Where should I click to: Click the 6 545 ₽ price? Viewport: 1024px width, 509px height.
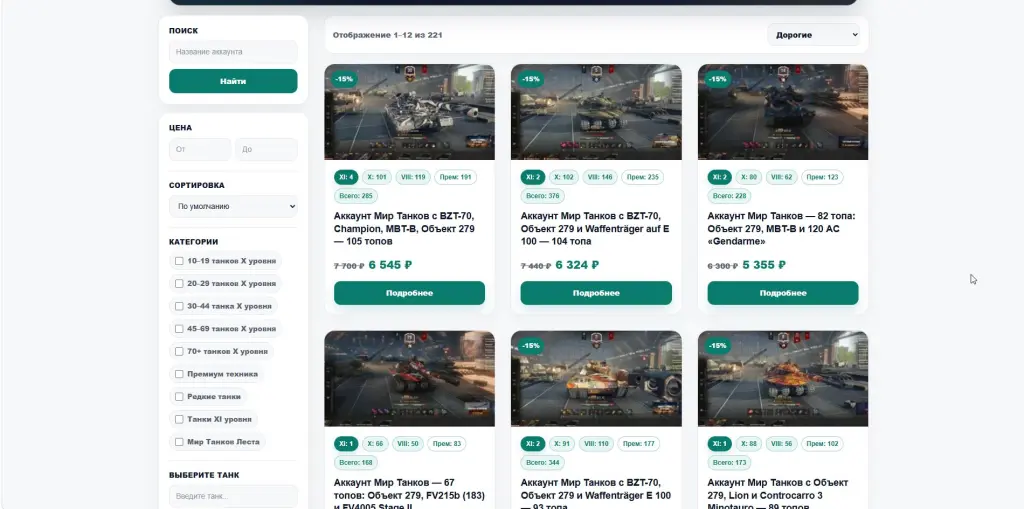(x=391, y=265)
